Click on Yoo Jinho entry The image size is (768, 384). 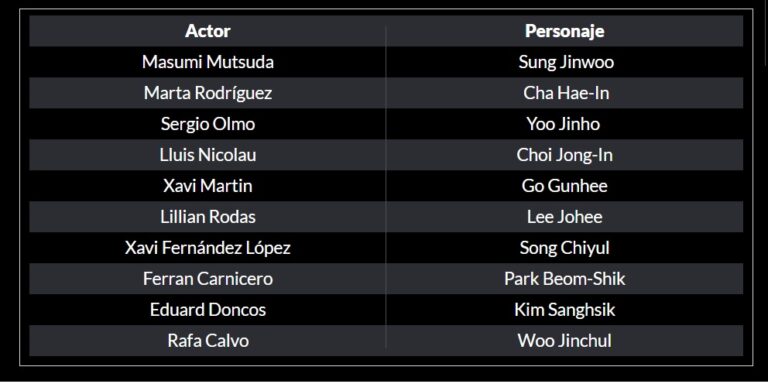click(563, 124)
